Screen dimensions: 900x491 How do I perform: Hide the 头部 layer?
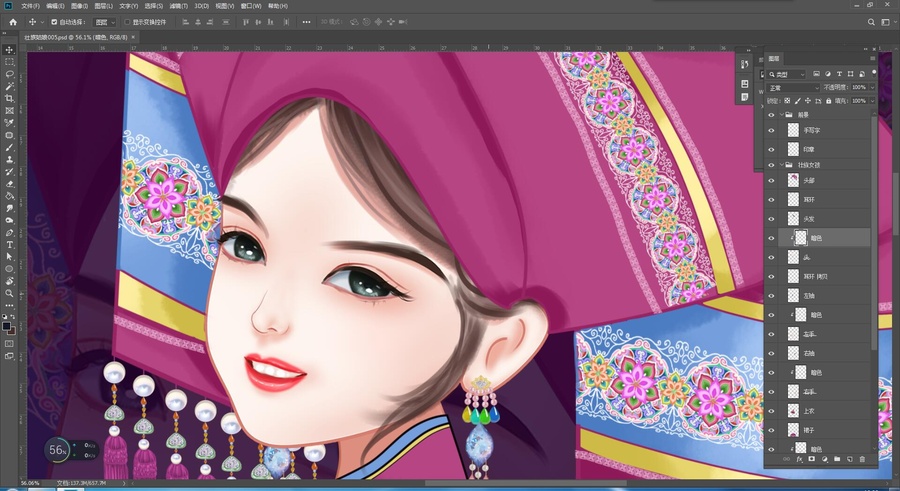click(x=771, y=180)
